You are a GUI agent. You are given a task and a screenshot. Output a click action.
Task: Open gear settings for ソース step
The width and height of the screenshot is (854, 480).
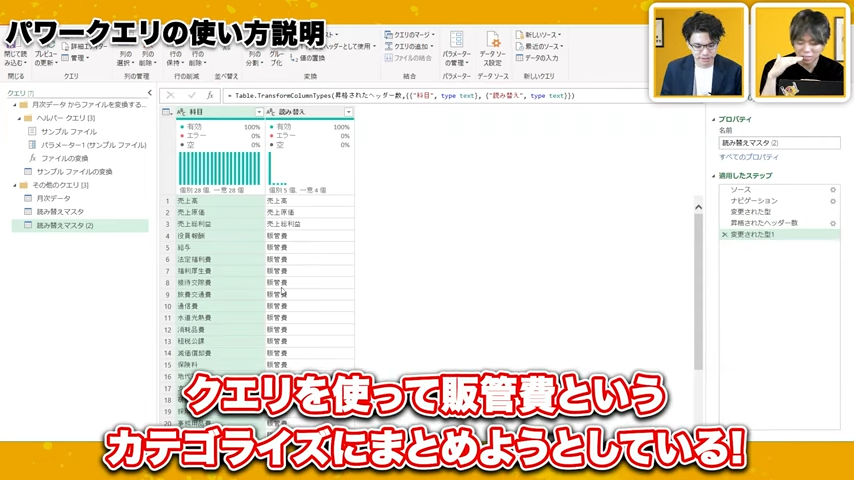[833, 190]
